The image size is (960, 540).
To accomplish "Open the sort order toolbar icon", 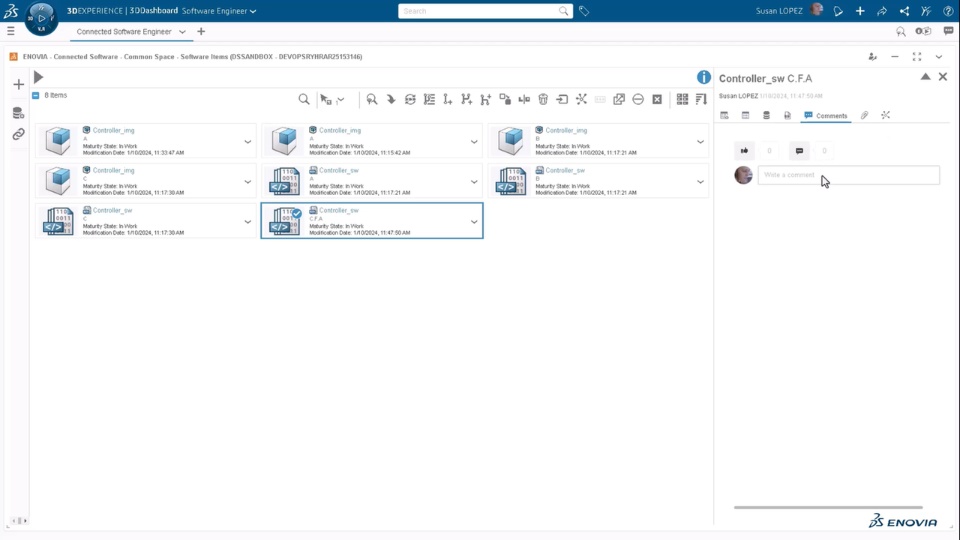I will pos(702,99).
